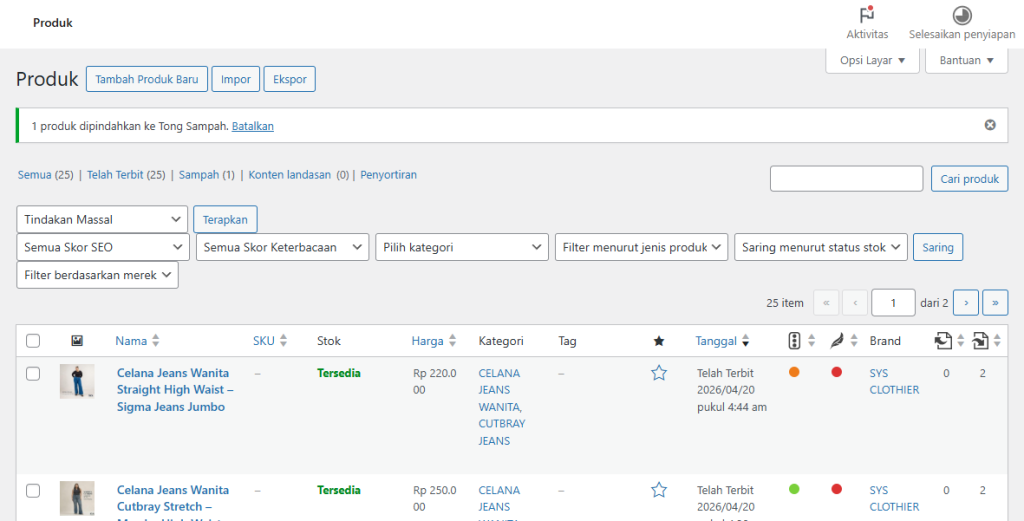Viewport: 1024px width, 521px height.
Task: Click CELANA JEANS WANITA category in first row
Action: coord(500,390)
